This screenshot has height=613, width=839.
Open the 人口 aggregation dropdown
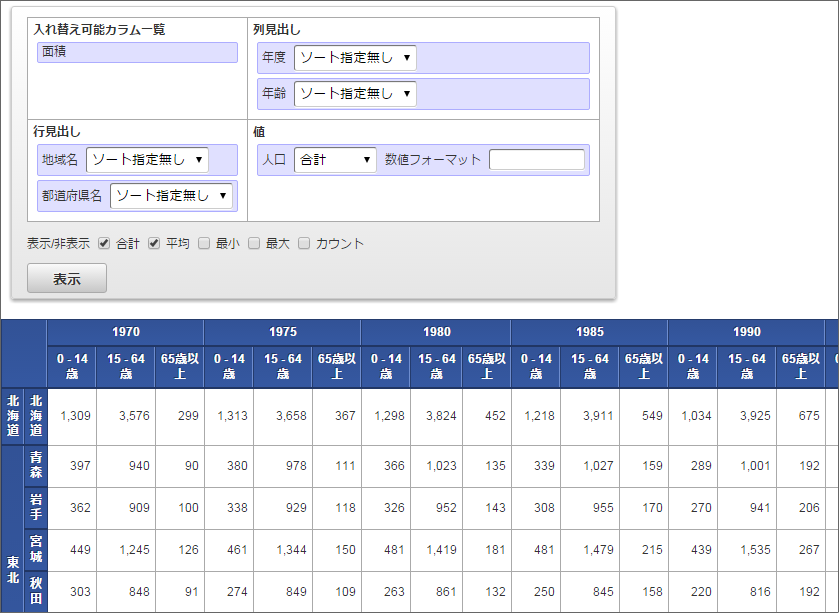(x=335, y=159)
